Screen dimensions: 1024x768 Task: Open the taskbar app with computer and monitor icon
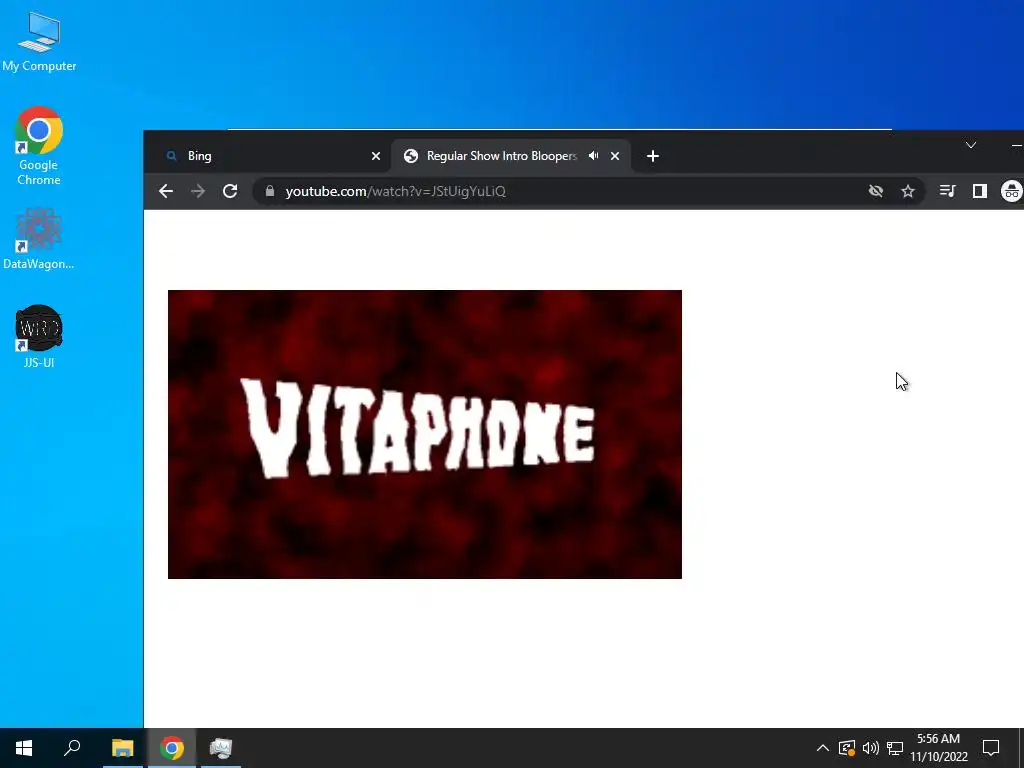click(x=221, y=748)
